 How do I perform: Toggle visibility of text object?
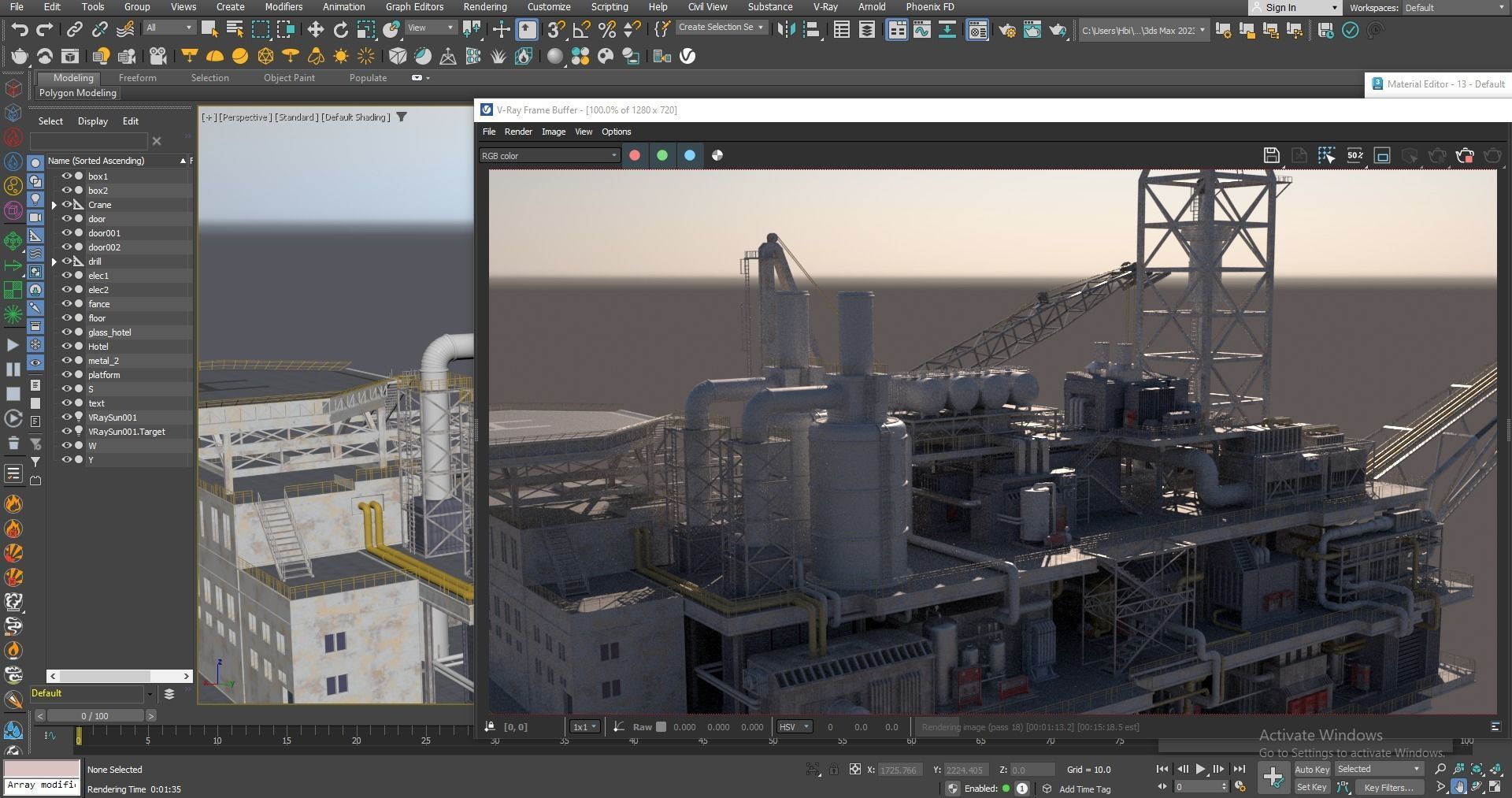[67, 403]
